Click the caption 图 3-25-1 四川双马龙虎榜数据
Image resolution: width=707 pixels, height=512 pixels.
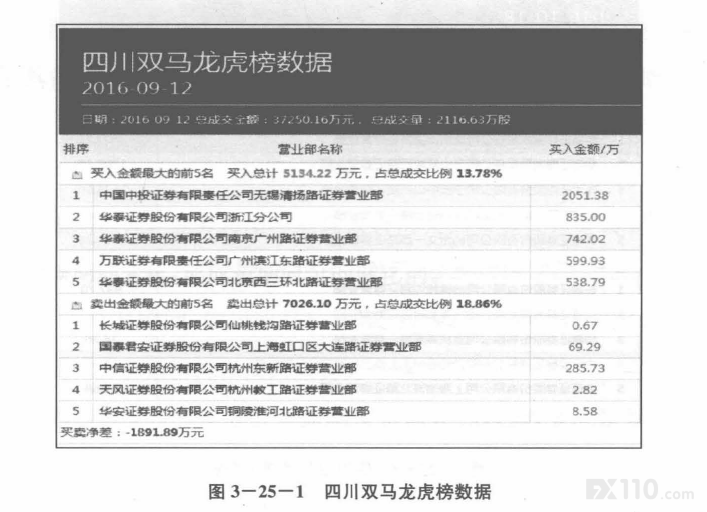[350, 492]
